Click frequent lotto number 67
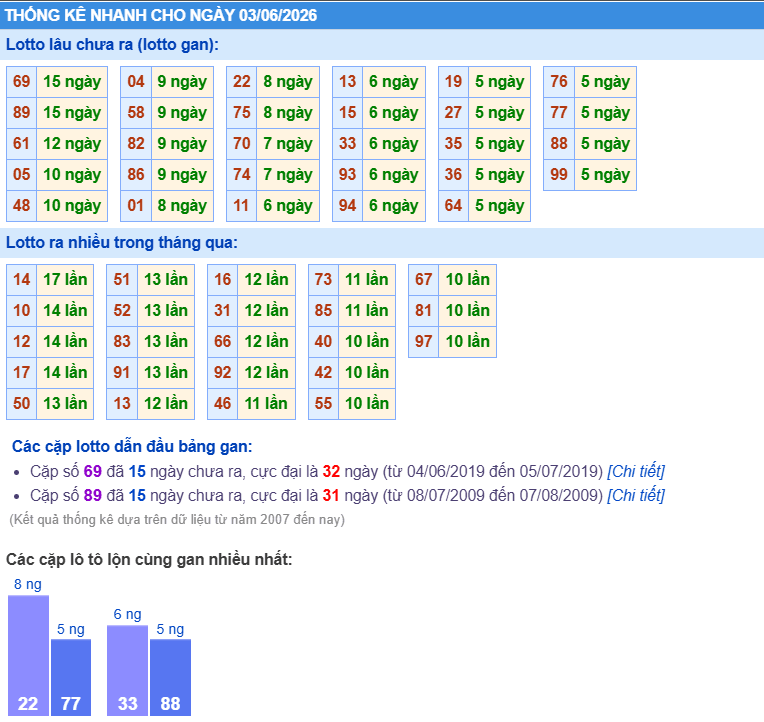Image resolution: width=764 pixels, height=722 pixels. coord(424,280)
